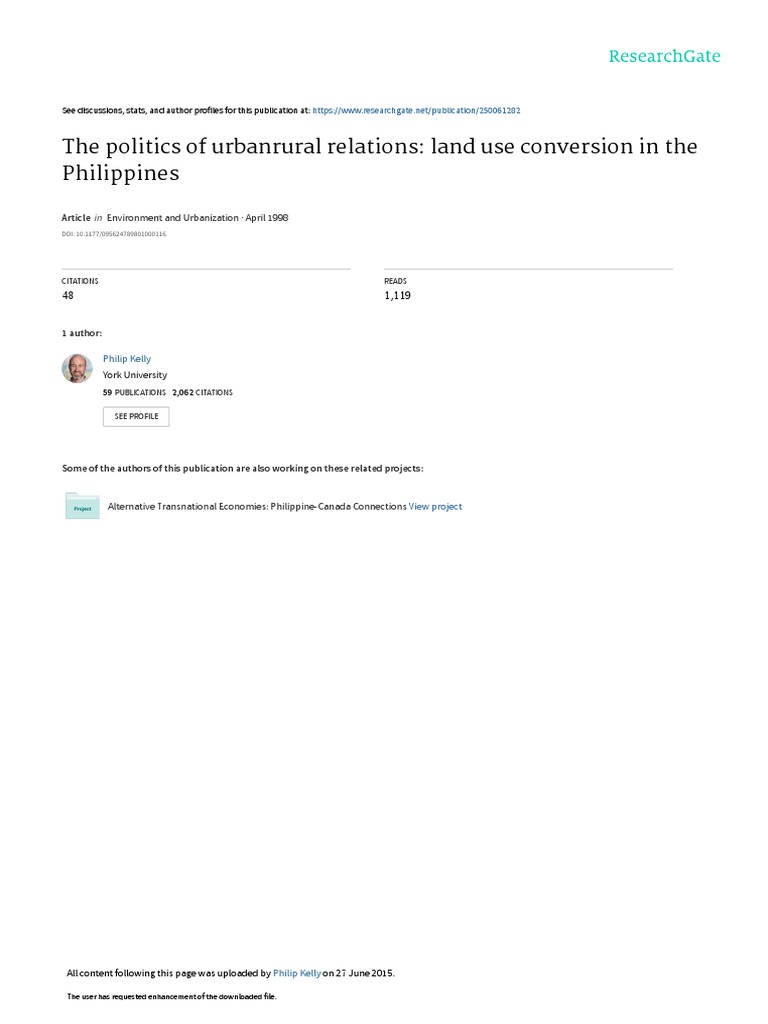Click the 2,062 Citations author stat
Screen dimensions: 768x1024
[202, 392]
